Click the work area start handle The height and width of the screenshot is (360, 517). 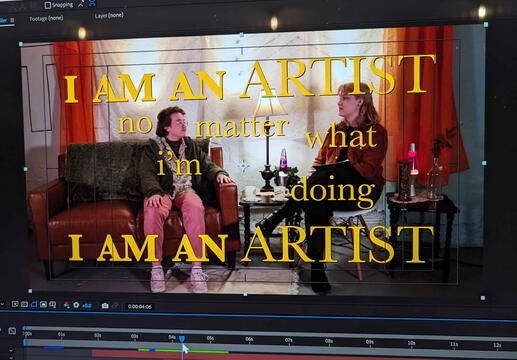pos(25,342)
